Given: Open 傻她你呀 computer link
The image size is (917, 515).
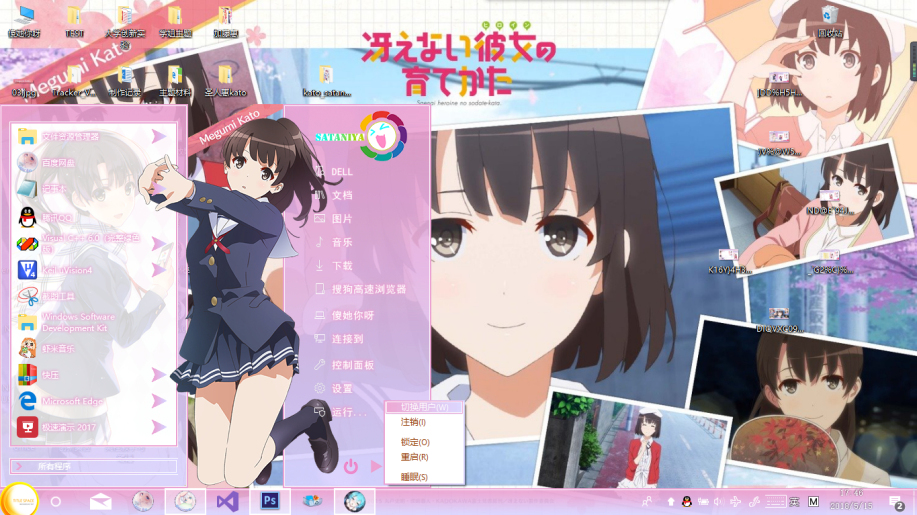Looking at the screenshot, I should (x=344, y=315).
